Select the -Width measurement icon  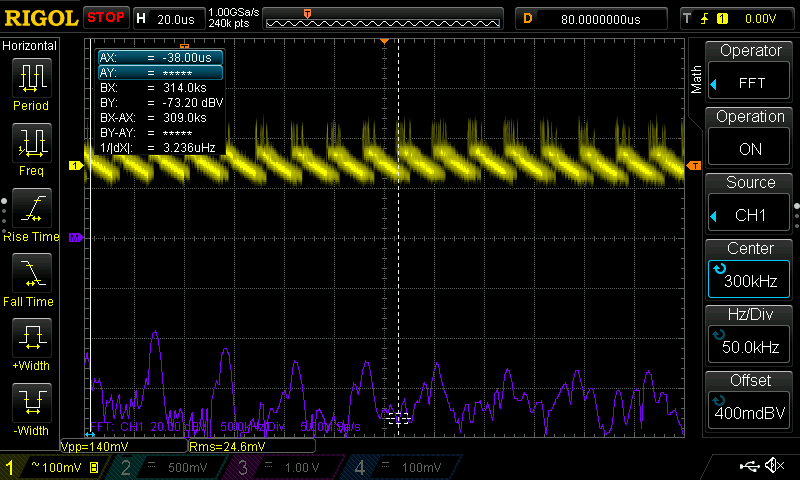tap(30, 409)
